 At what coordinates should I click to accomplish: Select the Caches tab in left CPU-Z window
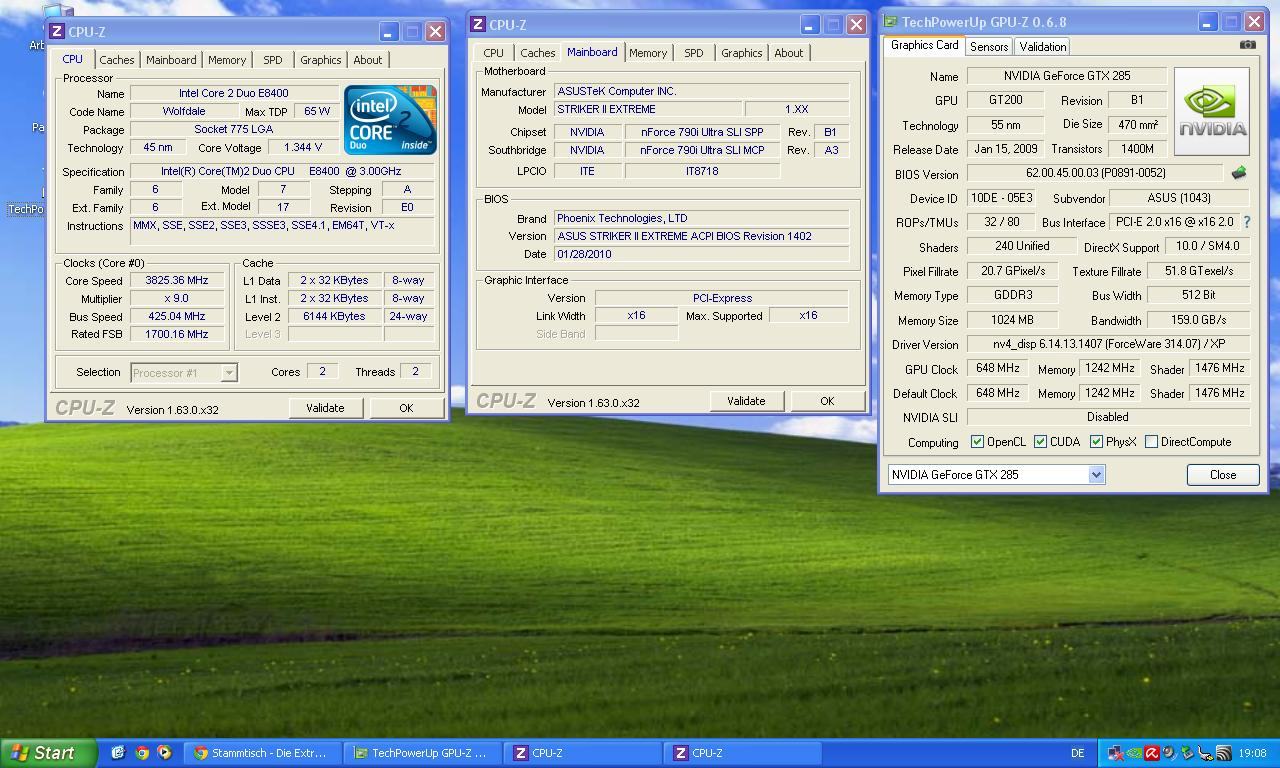coord(116,60)
